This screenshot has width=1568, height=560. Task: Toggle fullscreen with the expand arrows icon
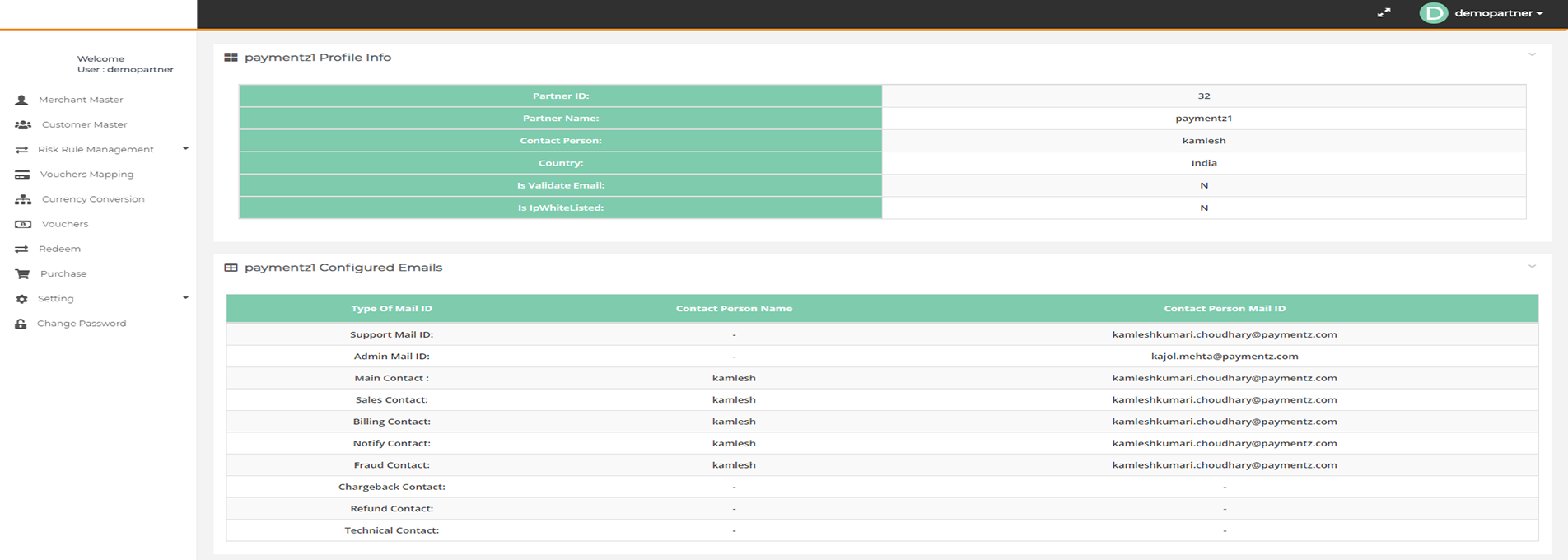point(1384,13)
